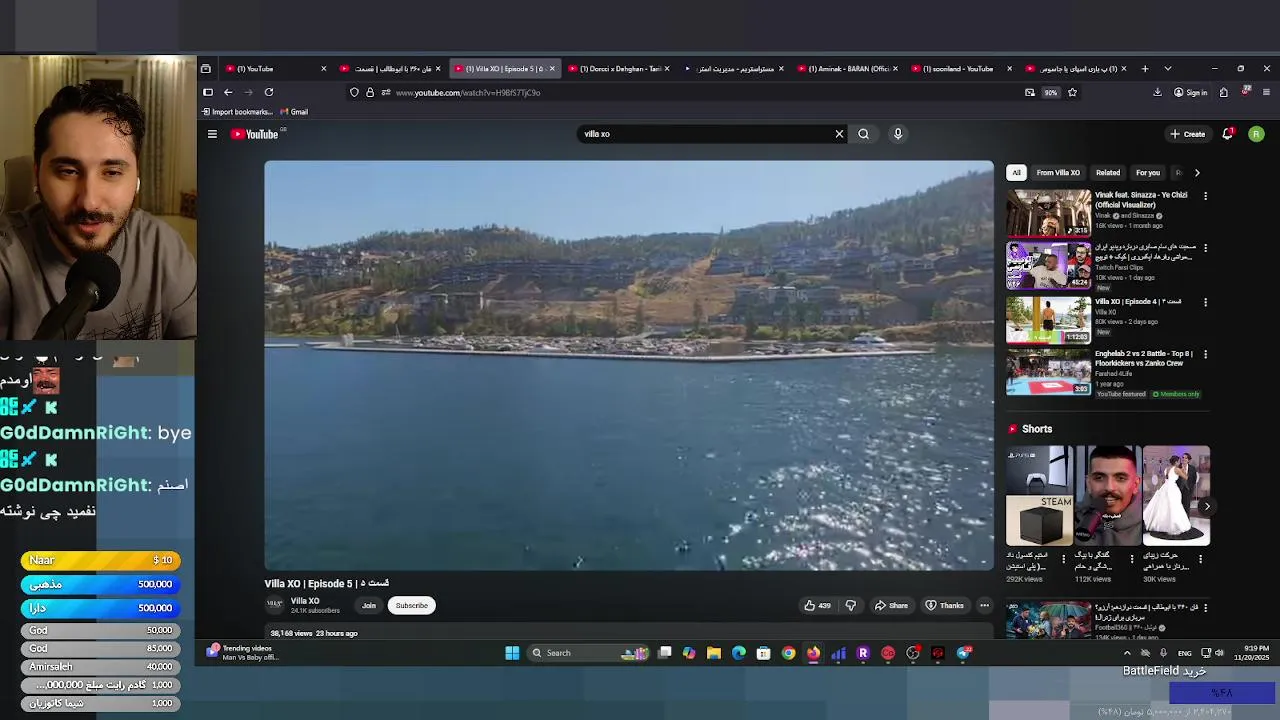Click the site padlock icon in the address bar
Image resolution: width=1280 pixels, height=720 pixels.
(x=370, y=92)
